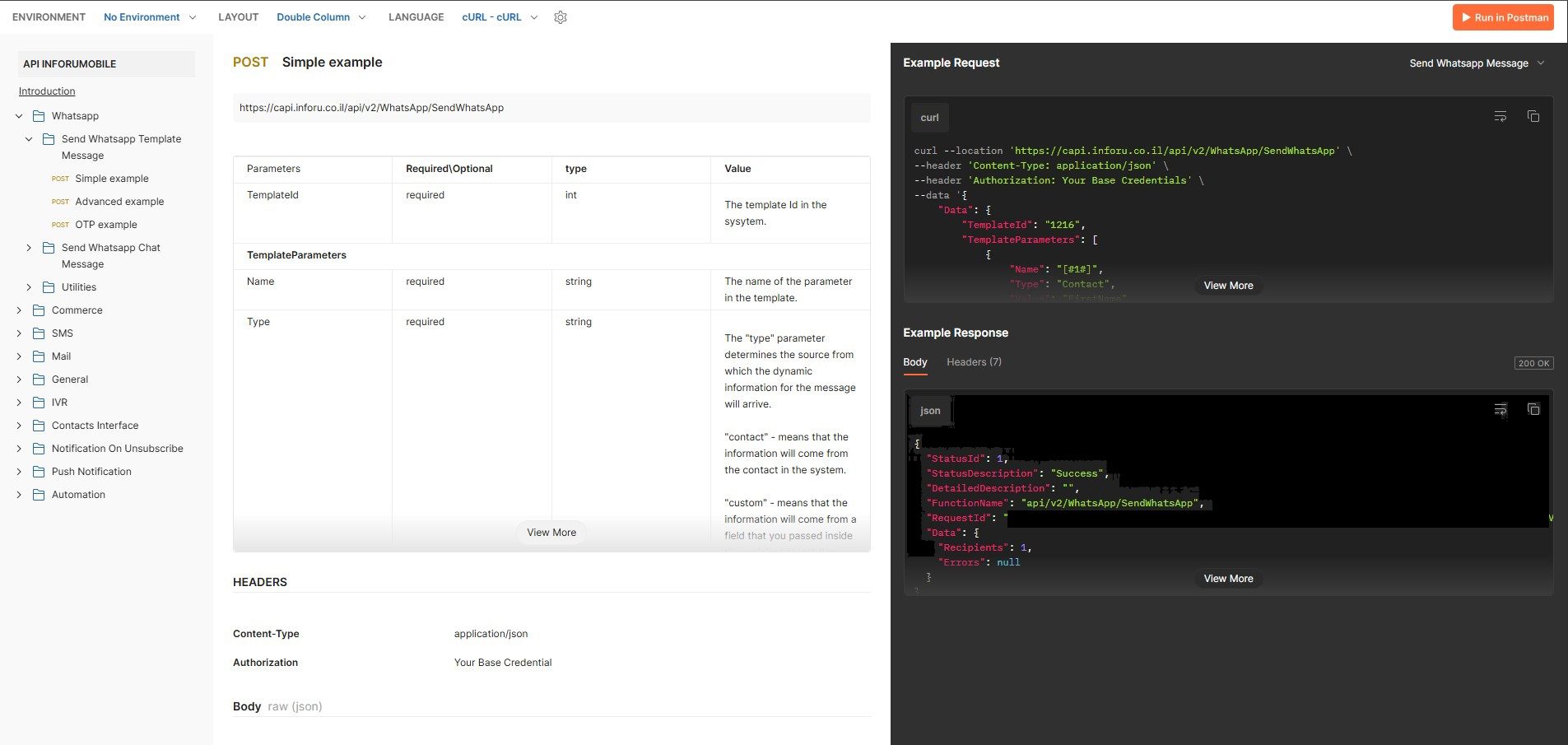This screenshot has width=1568, height=745.
Task: Click the request URL field
Action: click(x=551, y=108)
